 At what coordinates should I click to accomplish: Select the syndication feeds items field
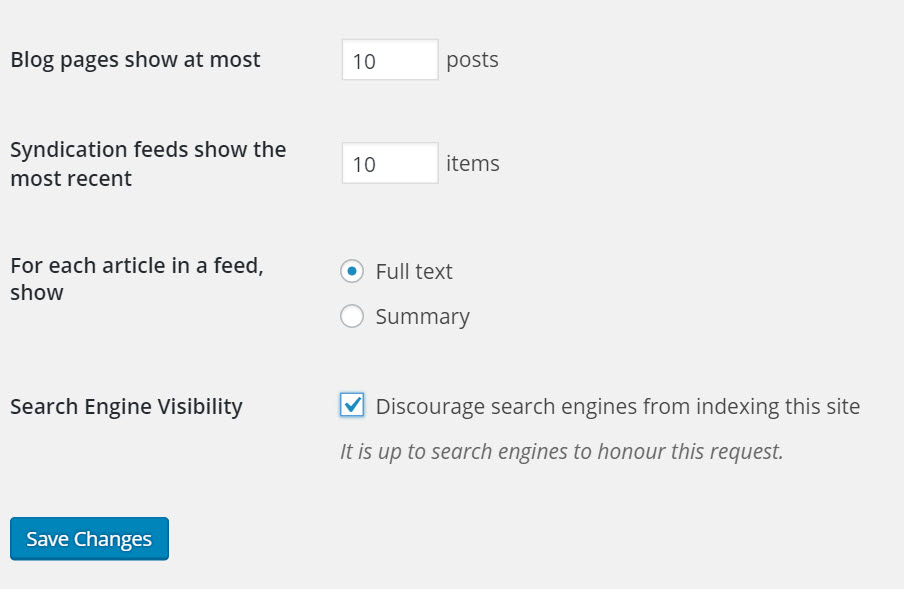coord(389,163)
